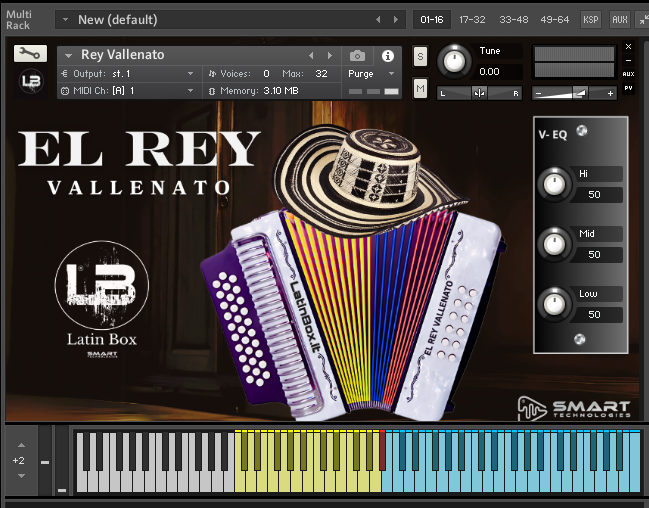Minimize instrument header view
The image size is (649, 508).
click(x=628, y=60)
